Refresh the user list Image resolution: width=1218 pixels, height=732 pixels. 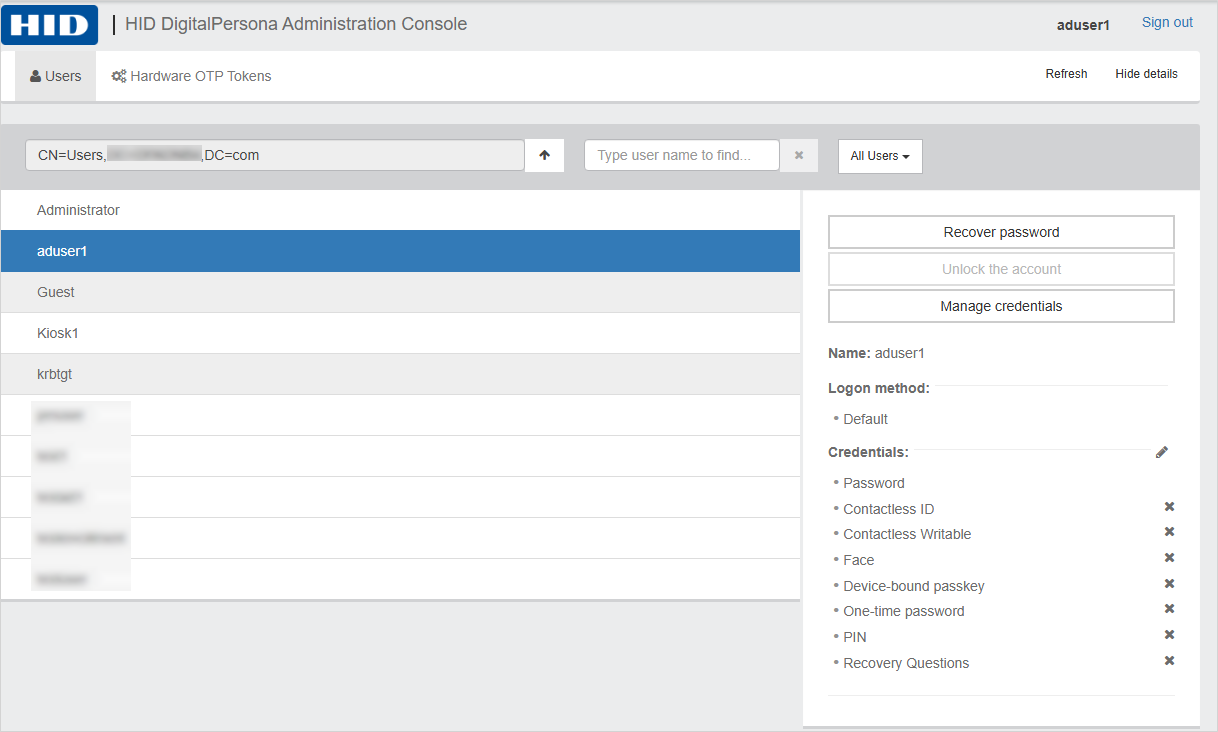tap(1066, 74)
